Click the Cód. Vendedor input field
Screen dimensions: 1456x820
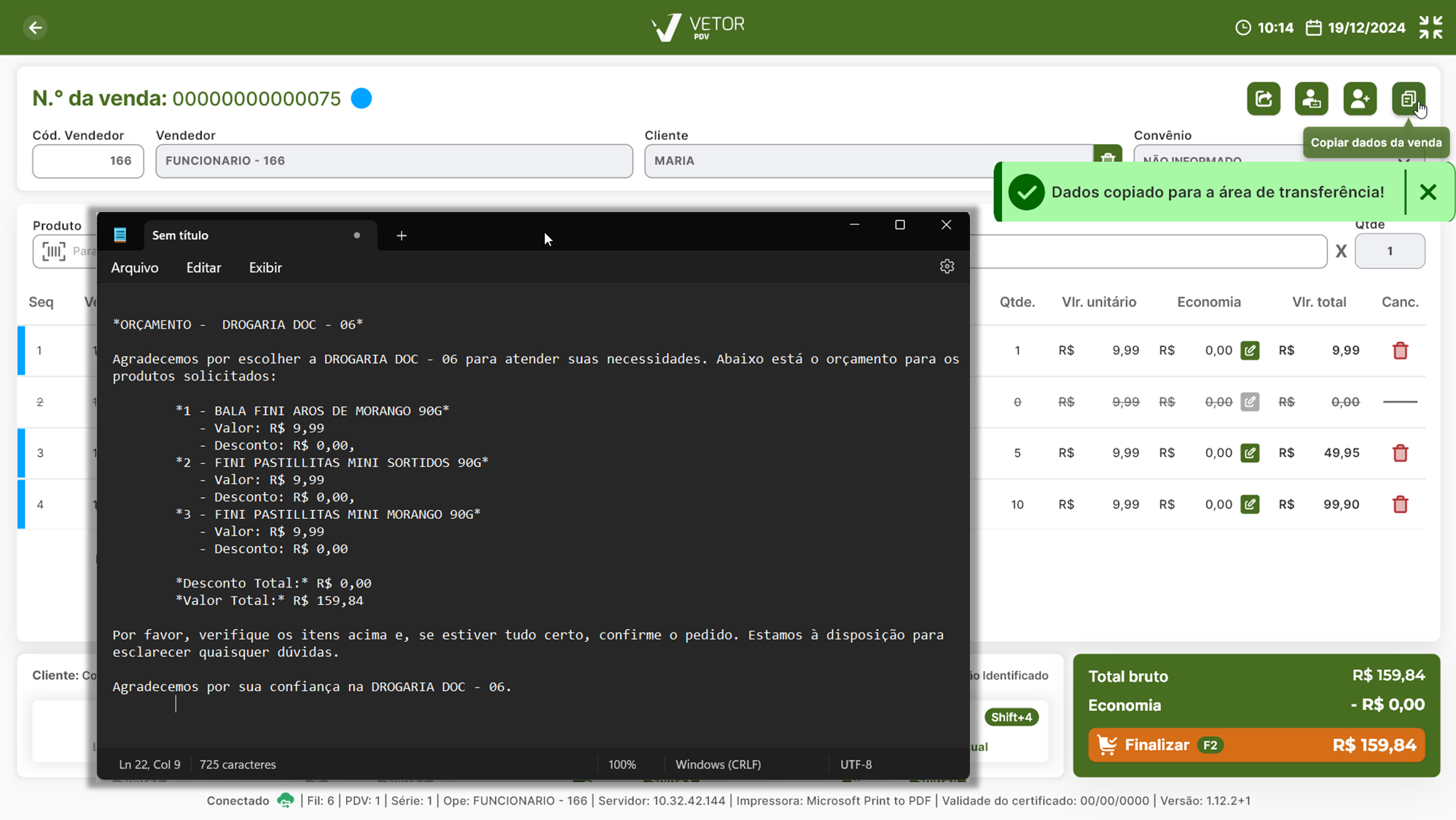(x=87, y=160)
